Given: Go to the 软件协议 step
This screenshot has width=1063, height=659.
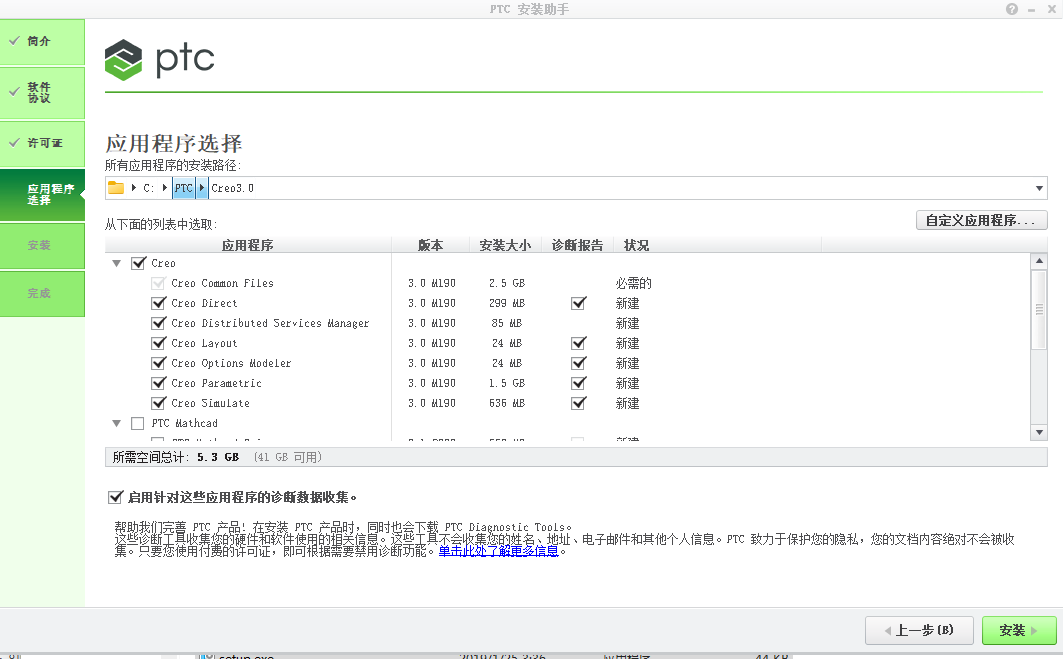Looking at the screenshot, I should (x=42, y=93).
